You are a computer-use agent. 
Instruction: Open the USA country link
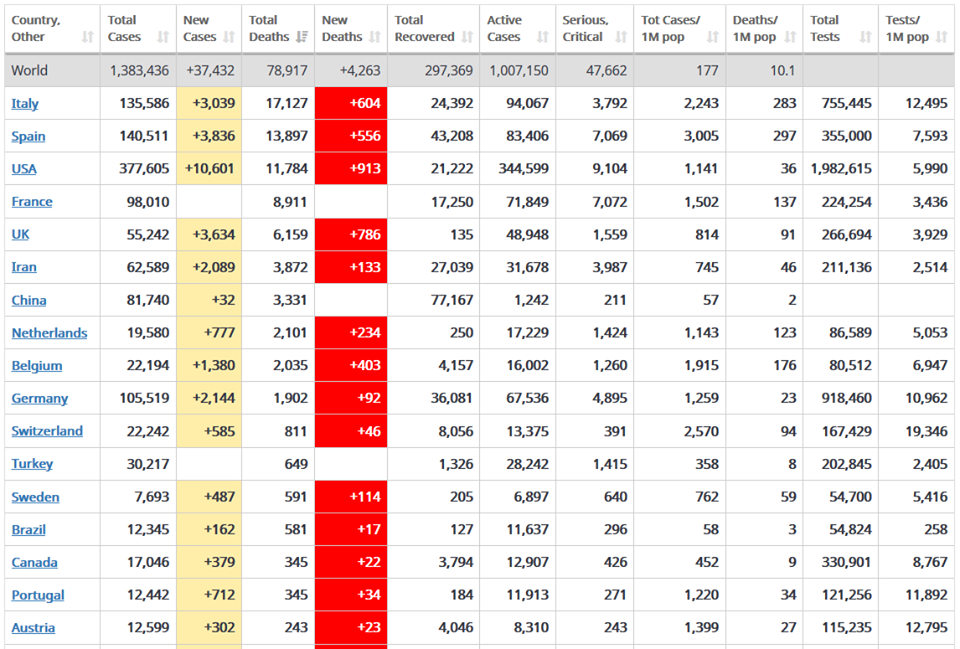pyautogui.click(x=24, y=169)
